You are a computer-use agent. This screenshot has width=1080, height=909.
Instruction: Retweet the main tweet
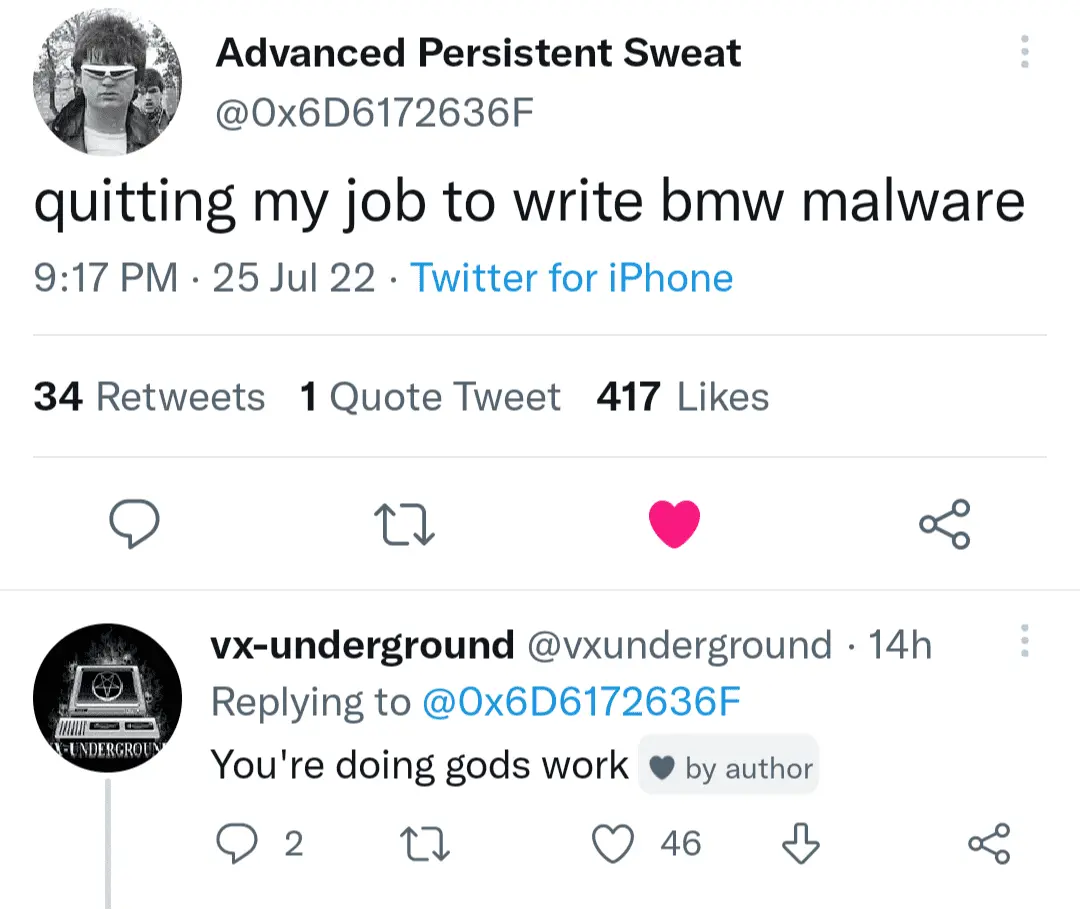pos(404,525)
